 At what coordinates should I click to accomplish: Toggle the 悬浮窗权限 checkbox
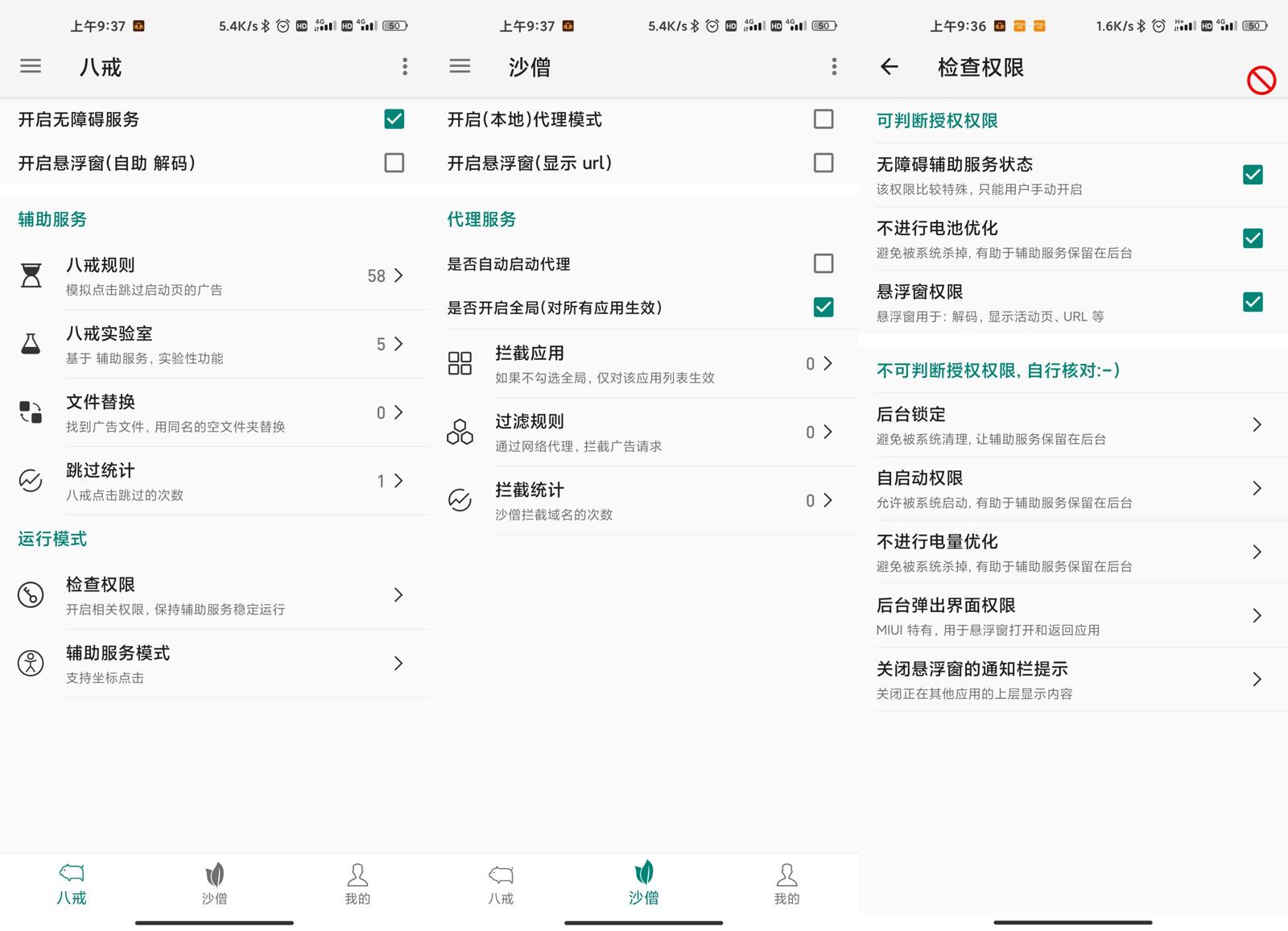tap(1253, 302)
